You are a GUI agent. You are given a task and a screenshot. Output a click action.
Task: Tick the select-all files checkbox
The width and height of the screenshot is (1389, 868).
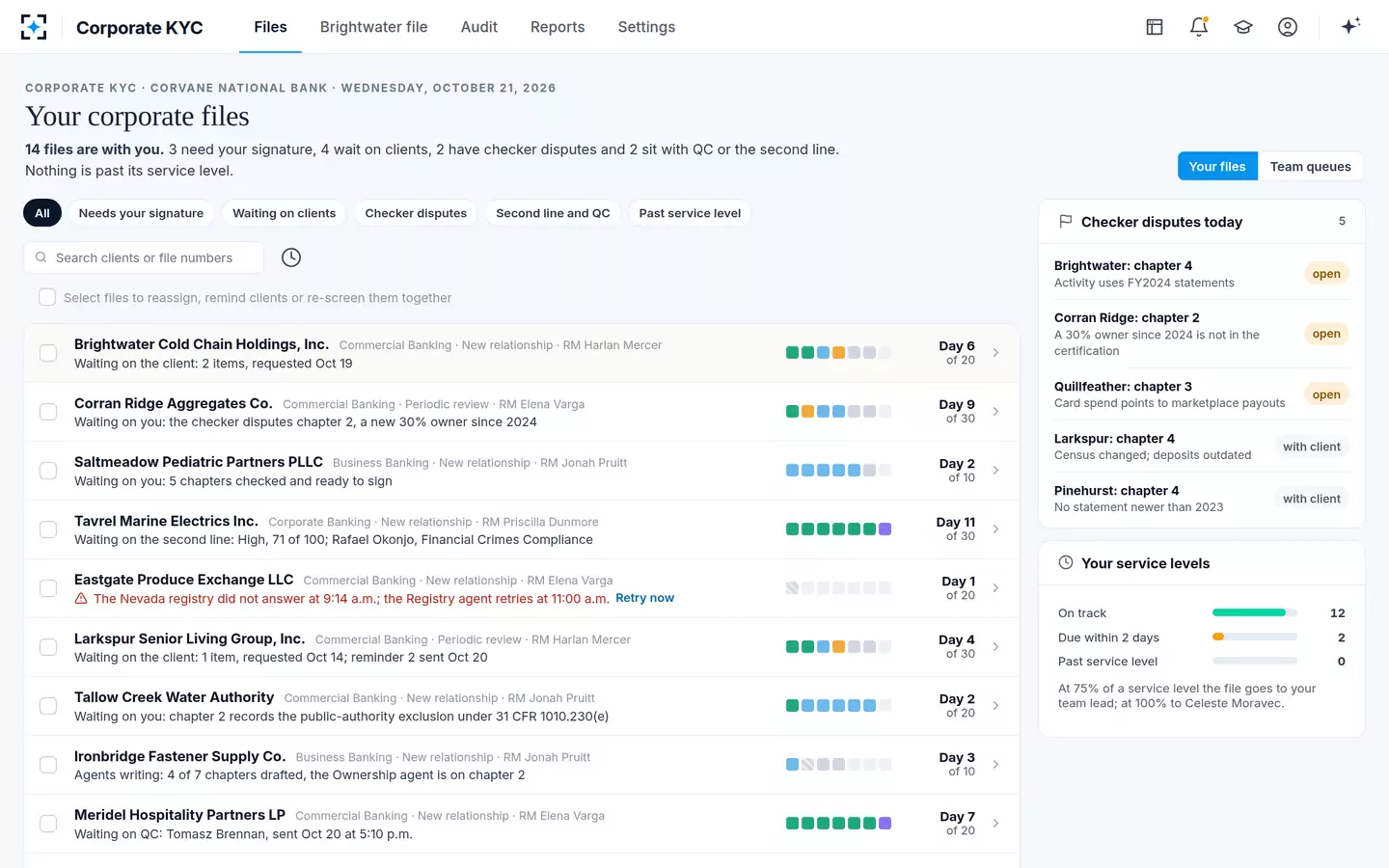coord(47,297)
